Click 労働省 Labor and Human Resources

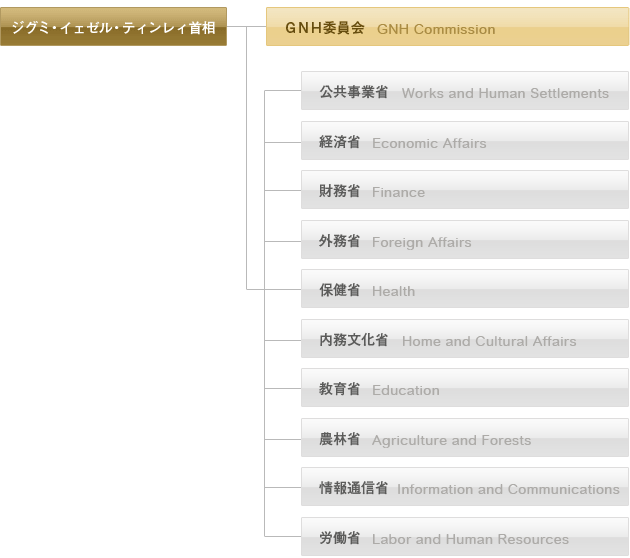pos(465,537)
